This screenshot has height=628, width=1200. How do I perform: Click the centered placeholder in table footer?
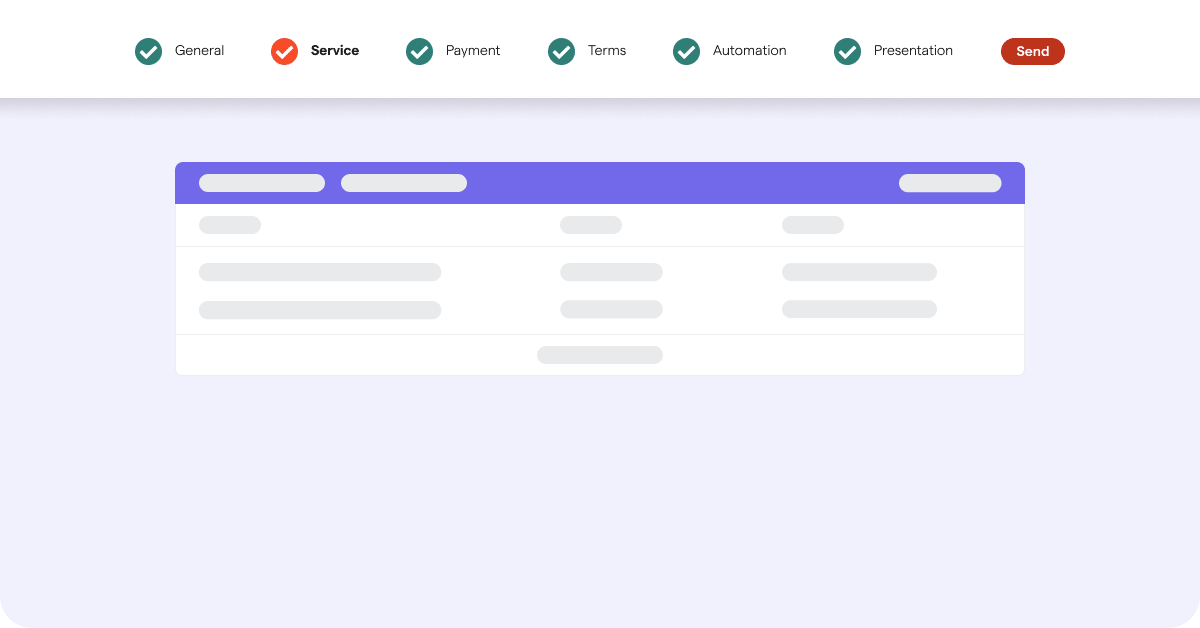pos(599,355)
